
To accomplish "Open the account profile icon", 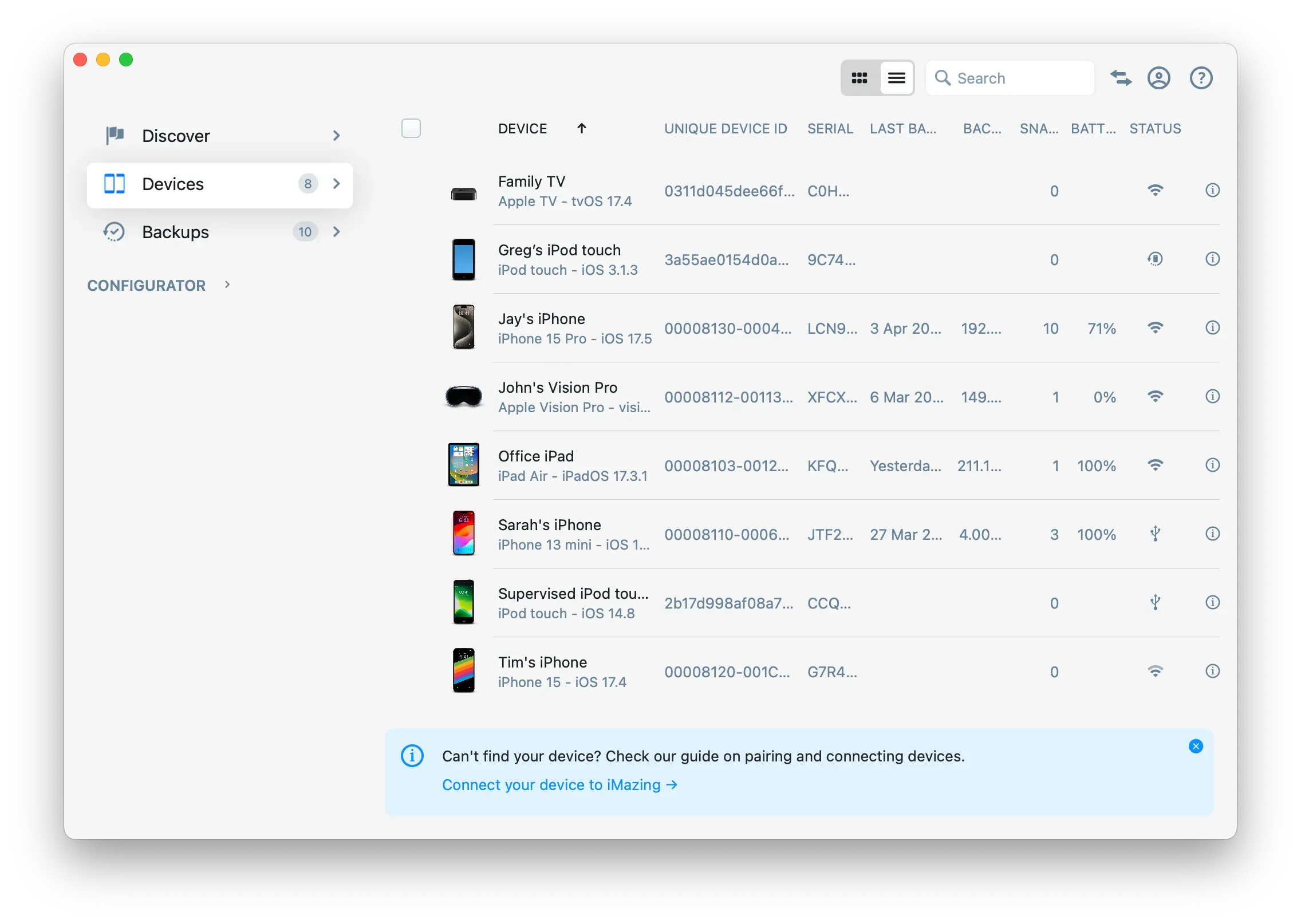I will (1159, 77).
